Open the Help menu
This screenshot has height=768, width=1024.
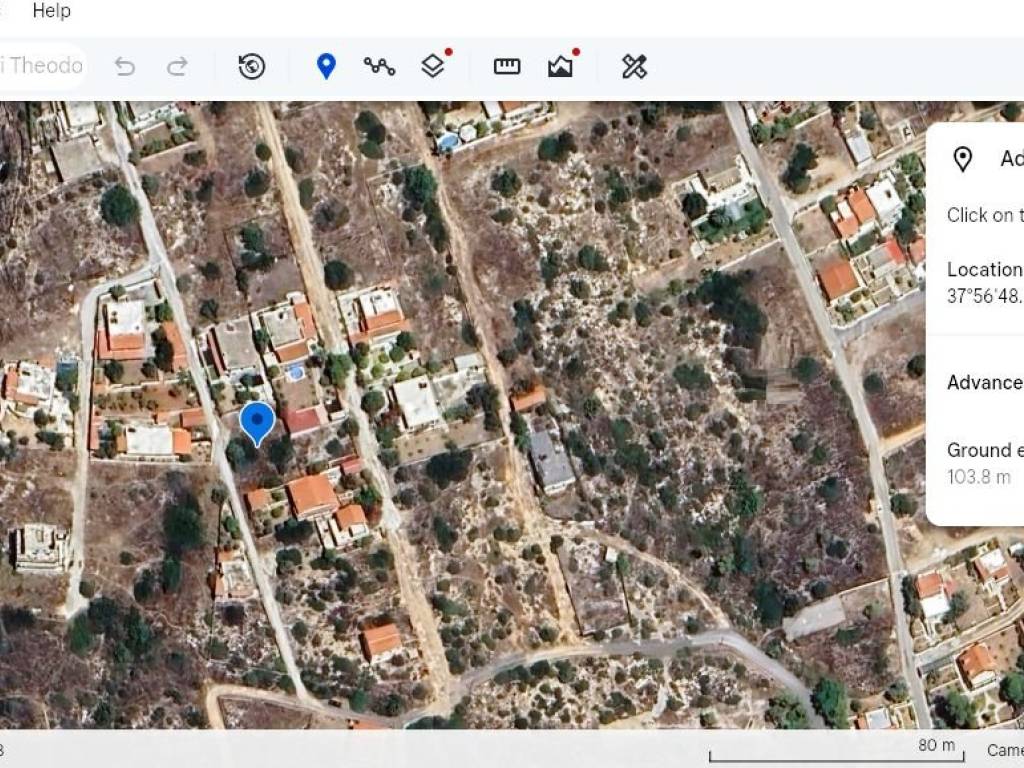click(x=51, y=11)
